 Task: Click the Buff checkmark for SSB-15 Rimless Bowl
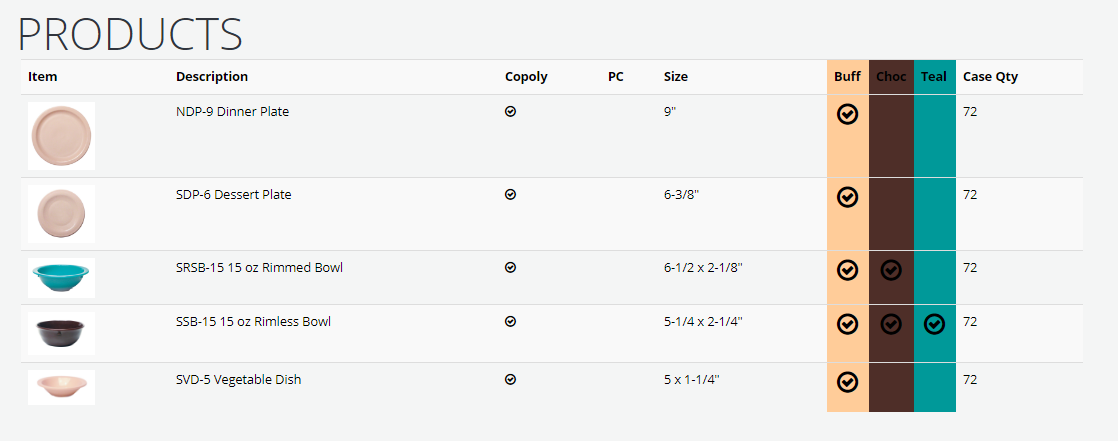(x=847, y=324)
